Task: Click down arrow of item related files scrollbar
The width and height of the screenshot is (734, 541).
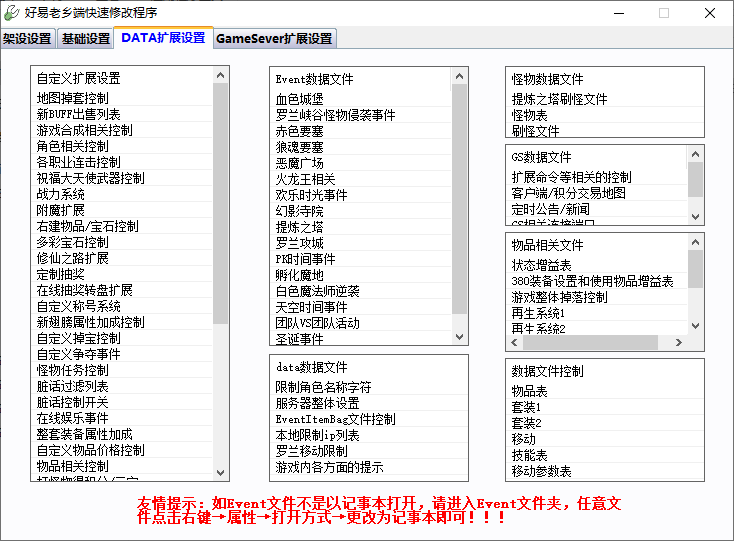Action: [x=695, y=342]
